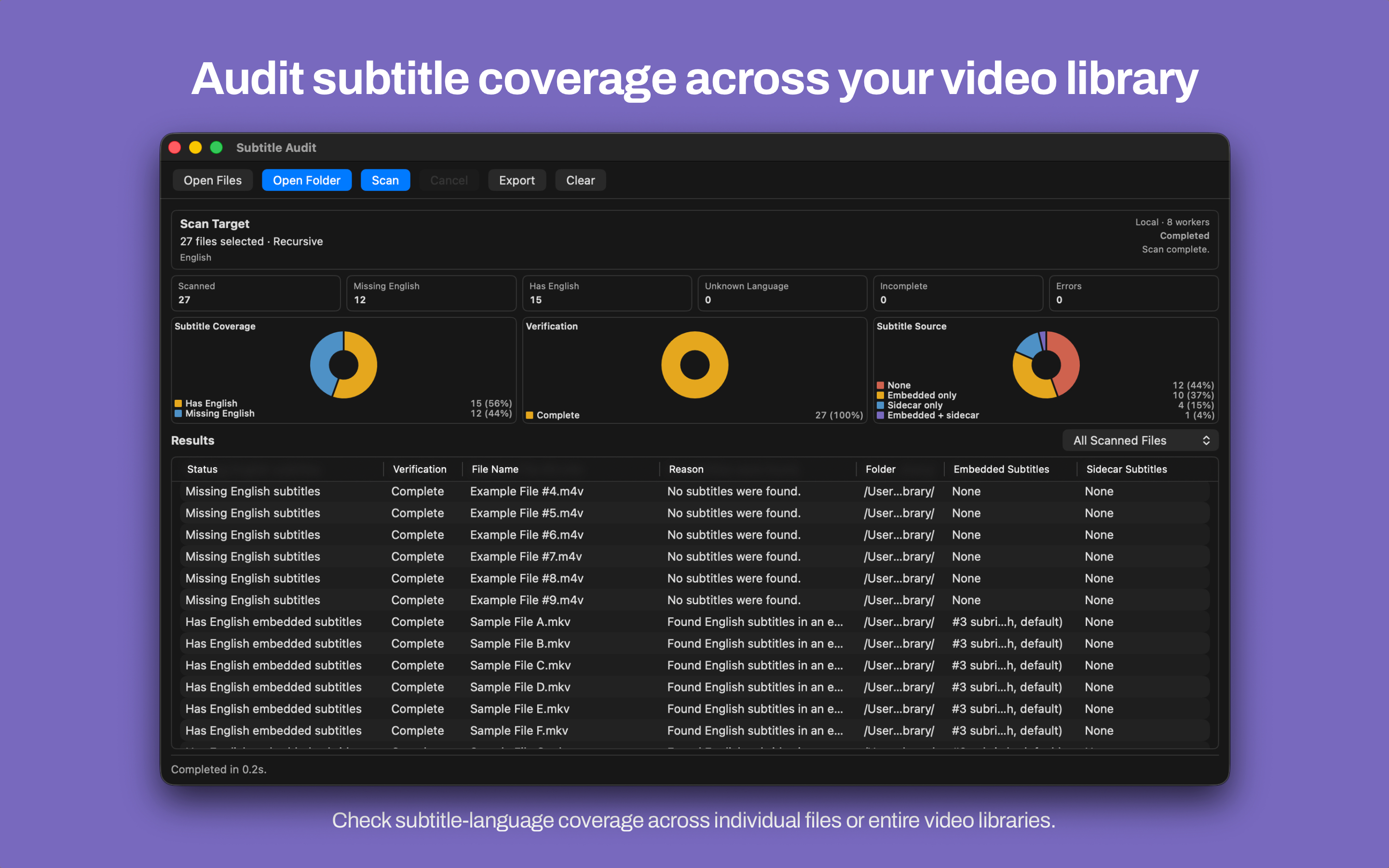Select the Example File #7.m4v row
This screenshot has width=1389, height=868.
click(x=694, y=557)
